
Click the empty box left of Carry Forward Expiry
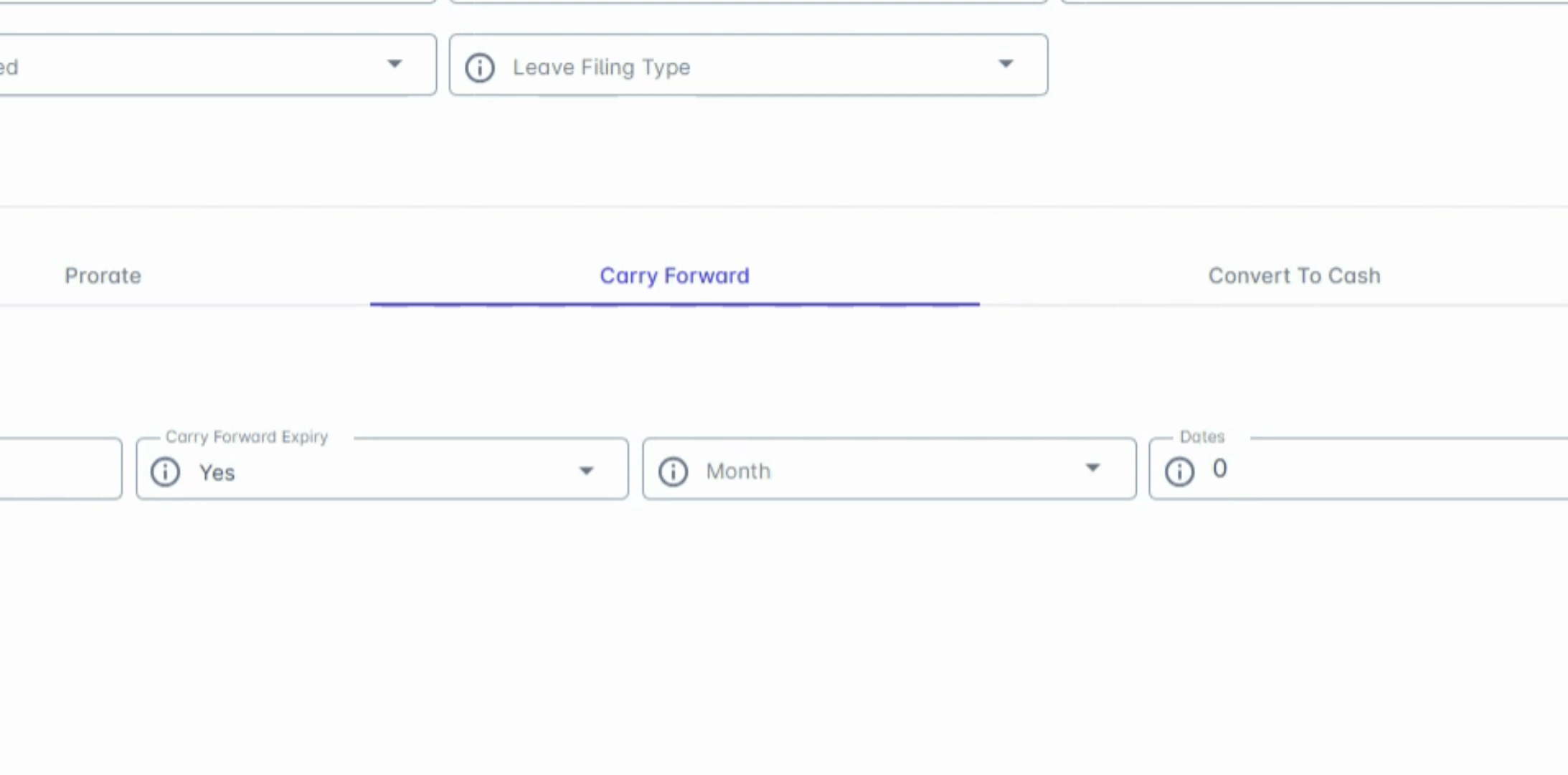(x=60, y=469)
